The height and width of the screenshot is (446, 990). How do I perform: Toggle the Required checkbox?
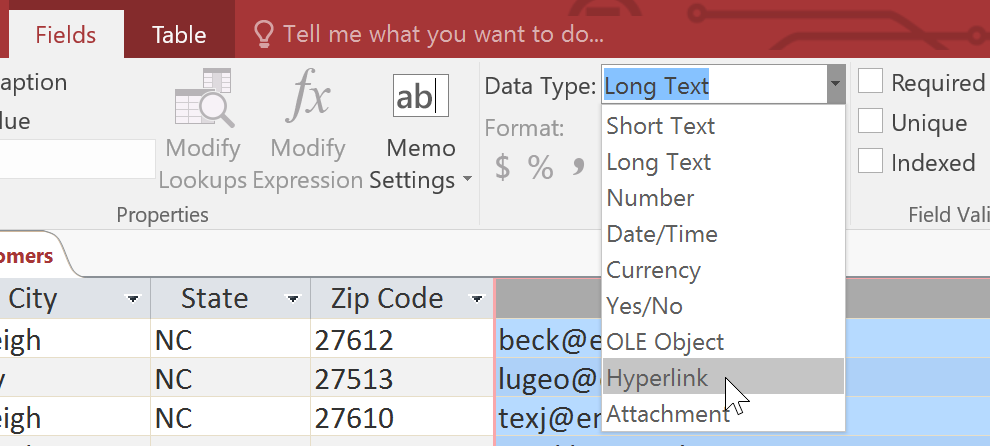pyautogui.click(x=871, y=82)
